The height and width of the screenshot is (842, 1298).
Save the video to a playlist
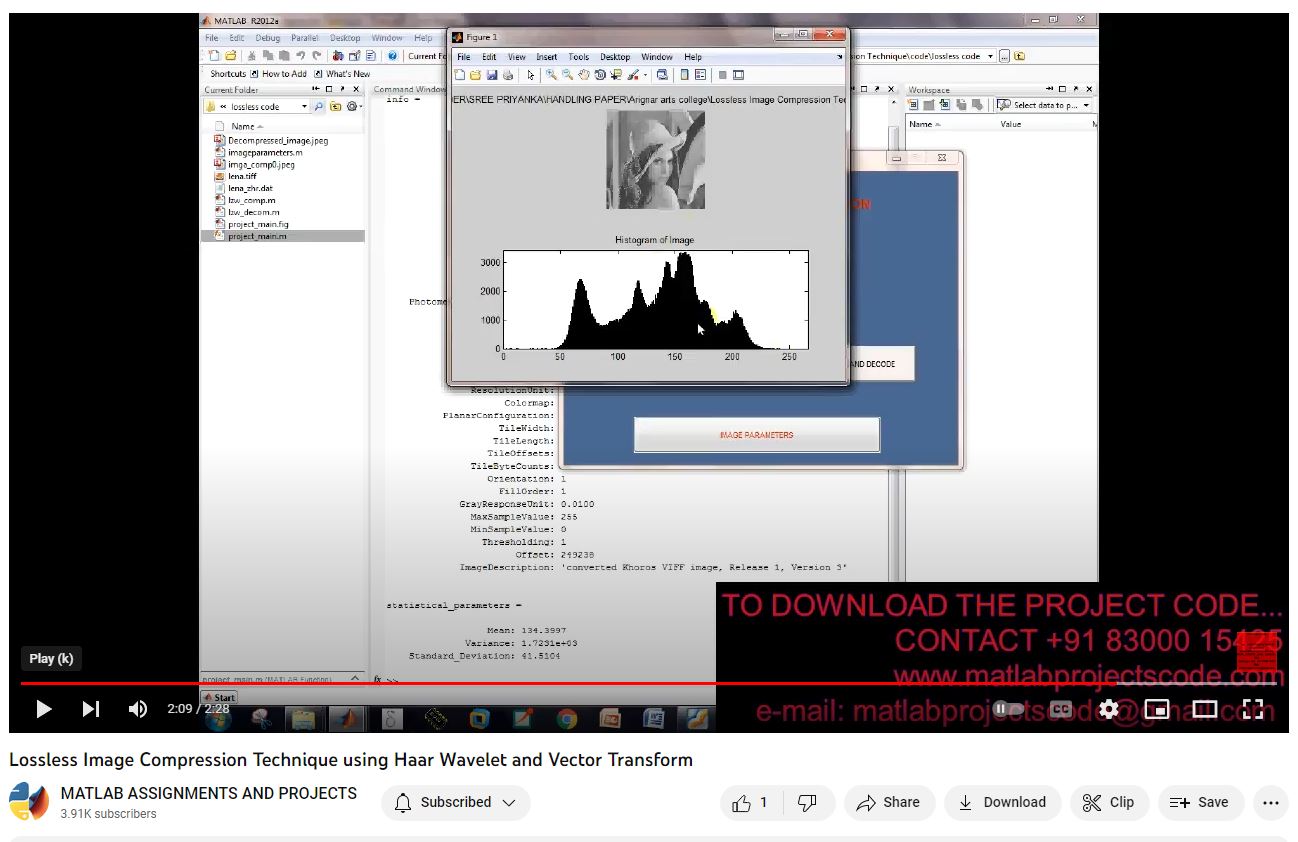tap(1199, 802)
